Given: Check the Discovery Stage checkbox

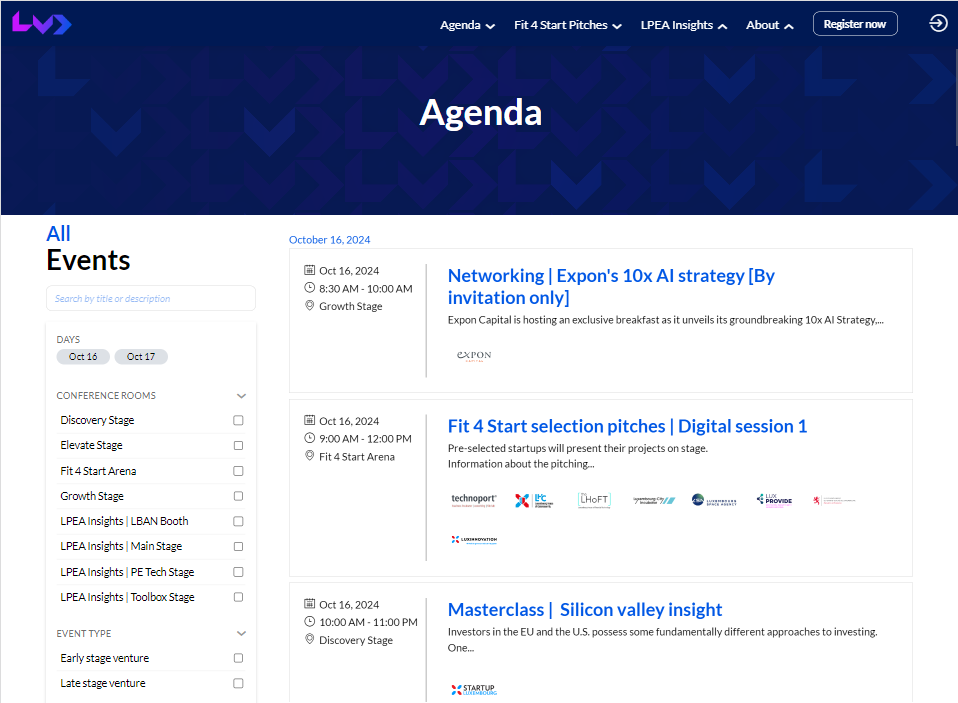Looking at the screenshot, I should point(238,421).
